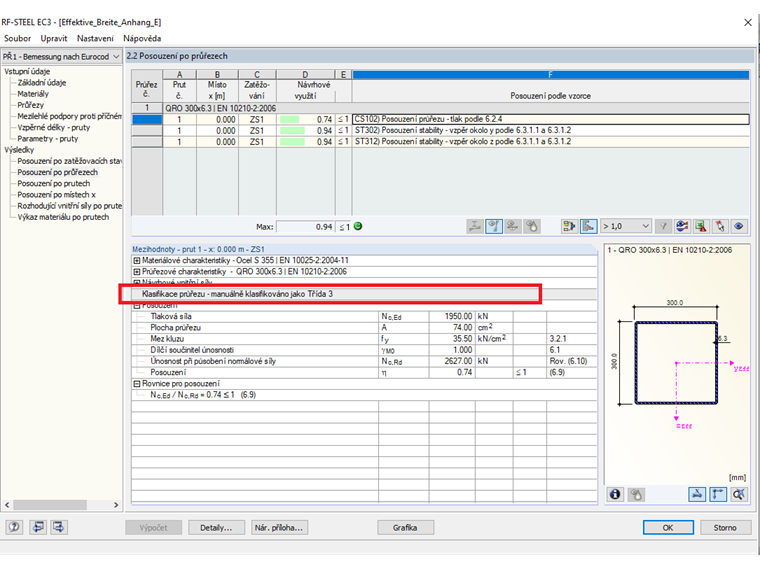The width and height of the screenshot is (760, 570).
Task: Open the Soubor menu
Action: point(17,38)
